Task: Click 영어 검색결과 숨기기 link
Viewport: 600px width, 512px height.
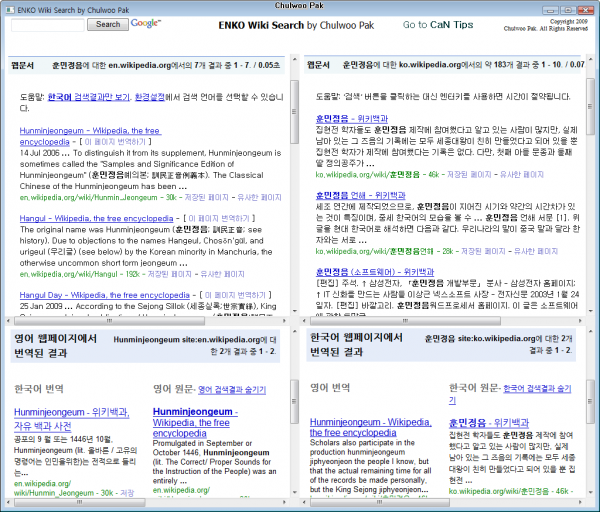Action: [232, 390]
